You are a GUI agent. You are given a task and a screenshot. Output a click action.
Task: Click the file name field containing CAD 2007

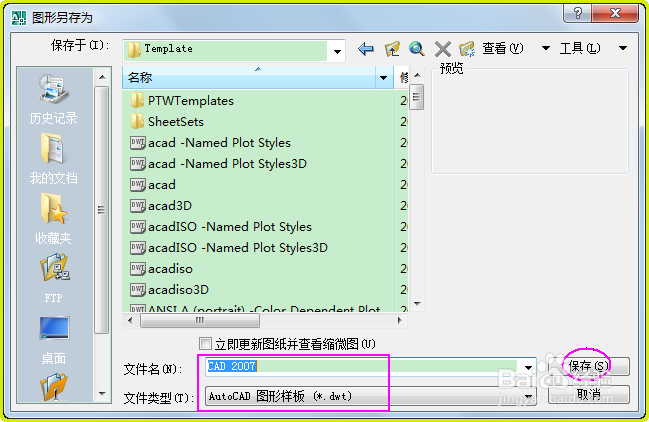click(363, 367)
